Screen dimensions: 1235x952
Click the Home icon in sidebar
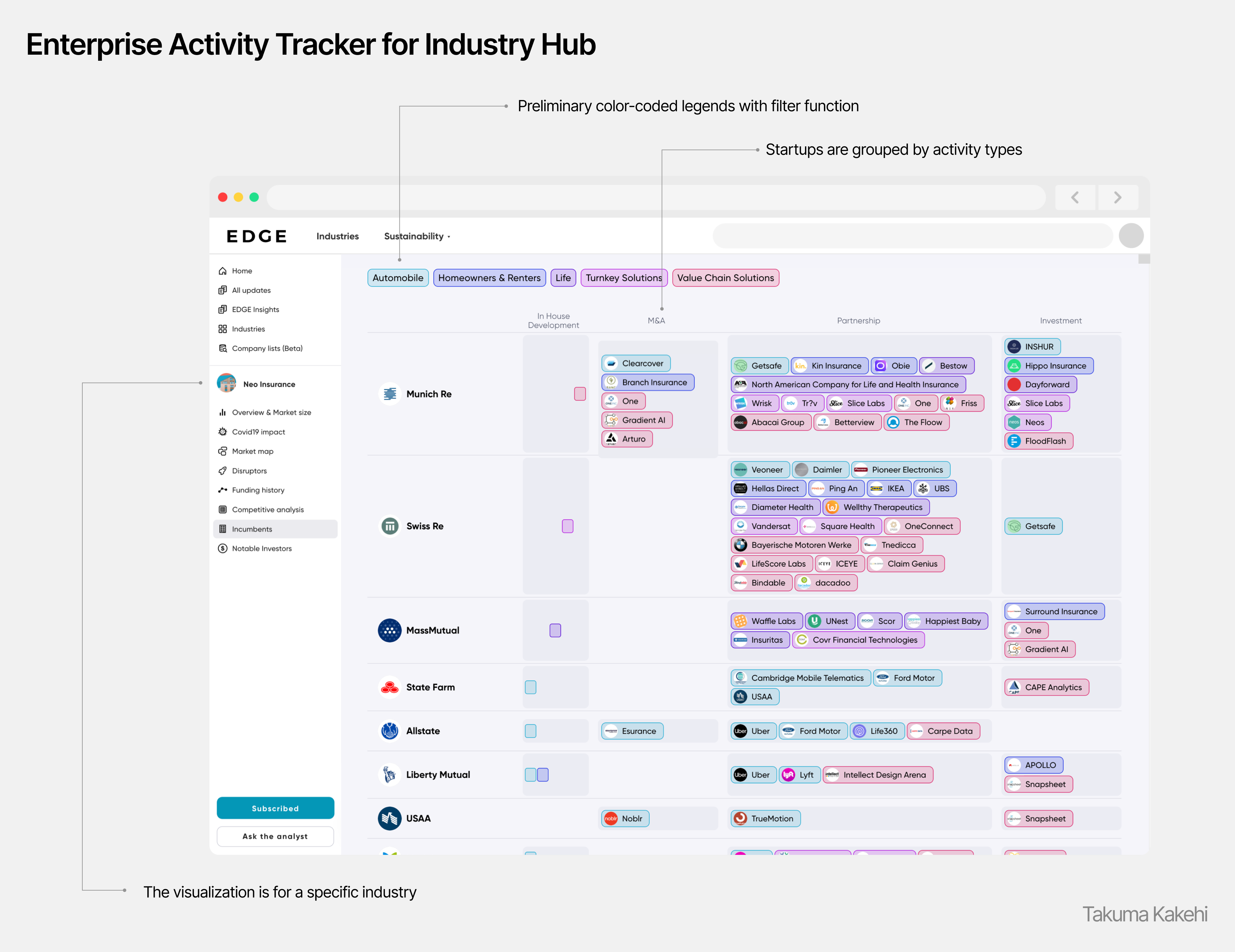tap(223, 271)
